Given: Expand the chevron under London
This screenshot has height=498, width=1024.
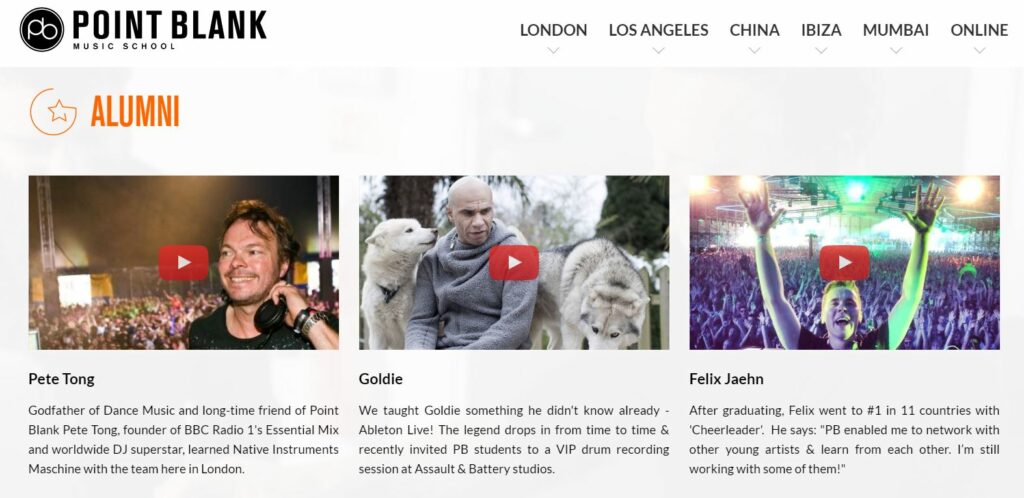Looking at the screenshot, I should (553, 50).
